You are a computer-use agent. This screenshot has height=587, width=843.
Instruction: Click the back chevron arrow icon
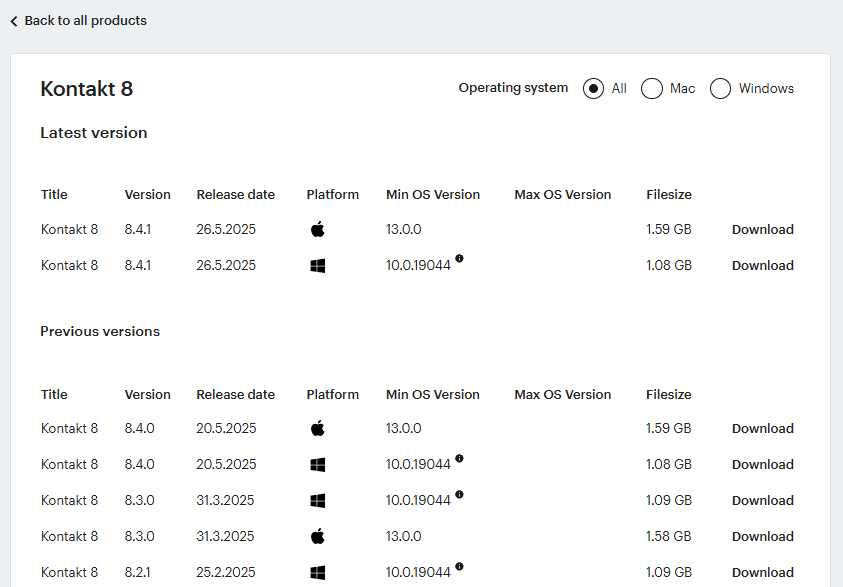pyautogui.click(x=14, y=21)
